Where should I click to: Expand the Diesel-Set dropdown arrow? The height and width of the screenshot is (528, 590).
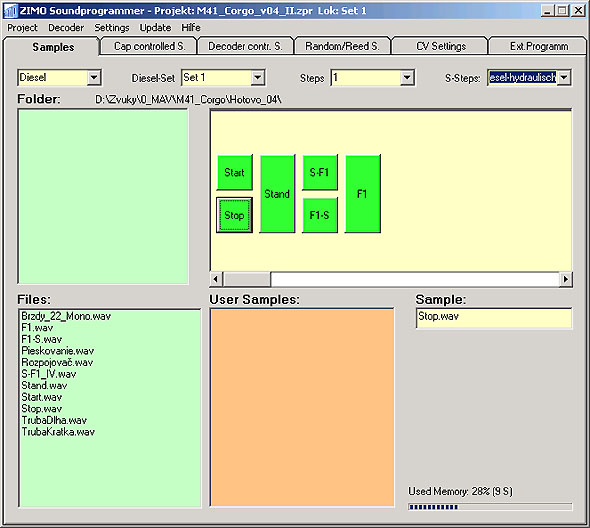257,78
